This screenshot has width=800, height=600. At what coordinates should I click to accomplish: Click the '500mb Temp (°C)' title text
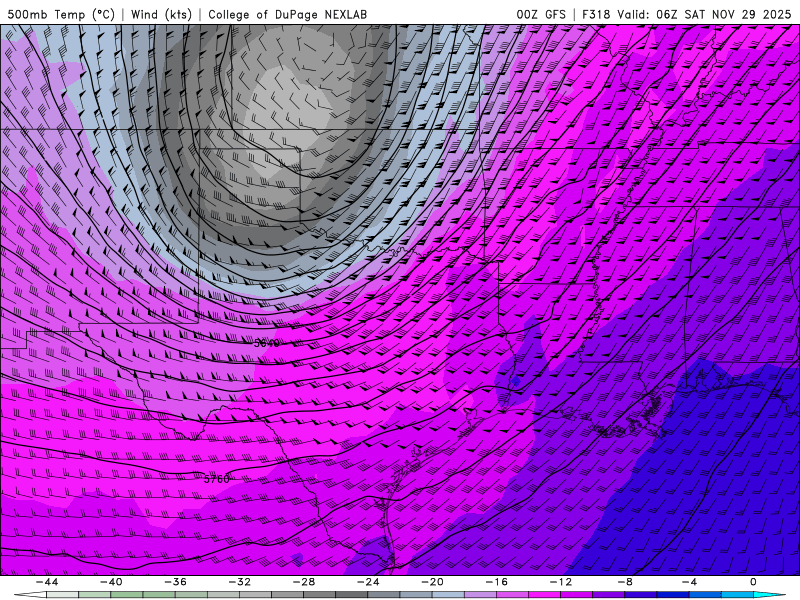coord(62,14)
